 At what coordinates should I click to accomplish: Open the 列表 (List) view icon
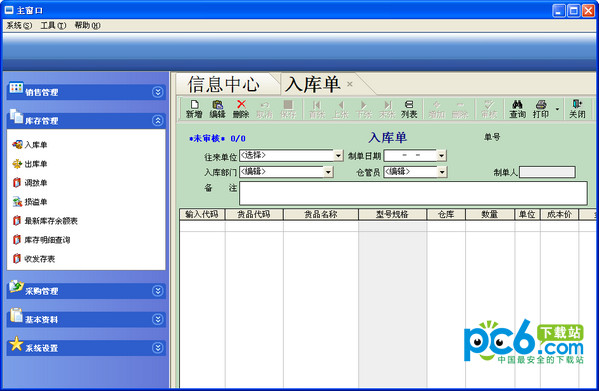pyautogui.click(x=409, y=109)
